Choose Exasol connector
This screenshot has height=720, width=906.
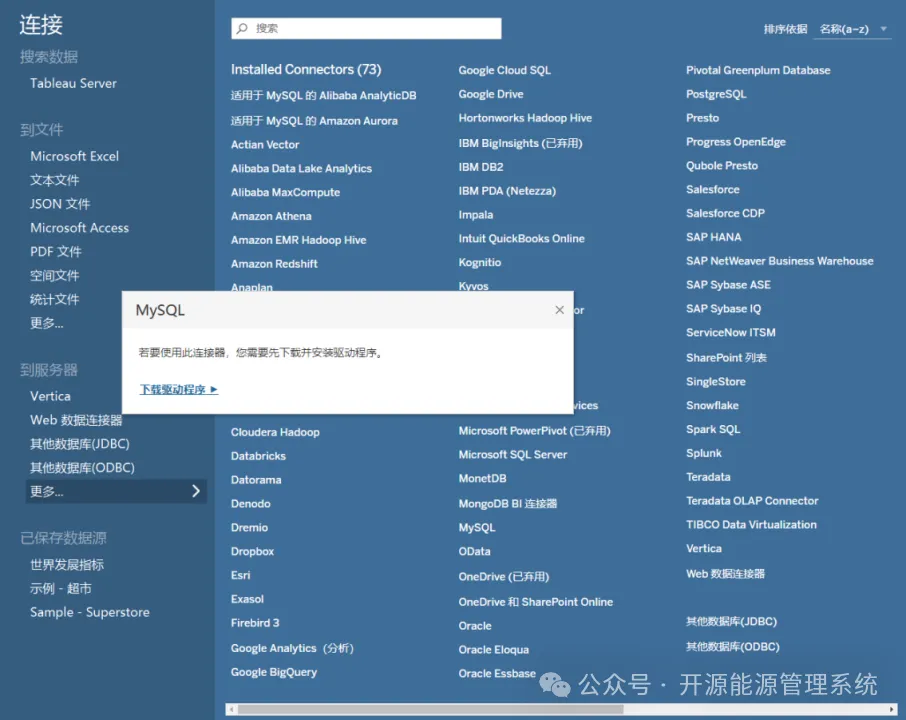[x=247, y=599]
